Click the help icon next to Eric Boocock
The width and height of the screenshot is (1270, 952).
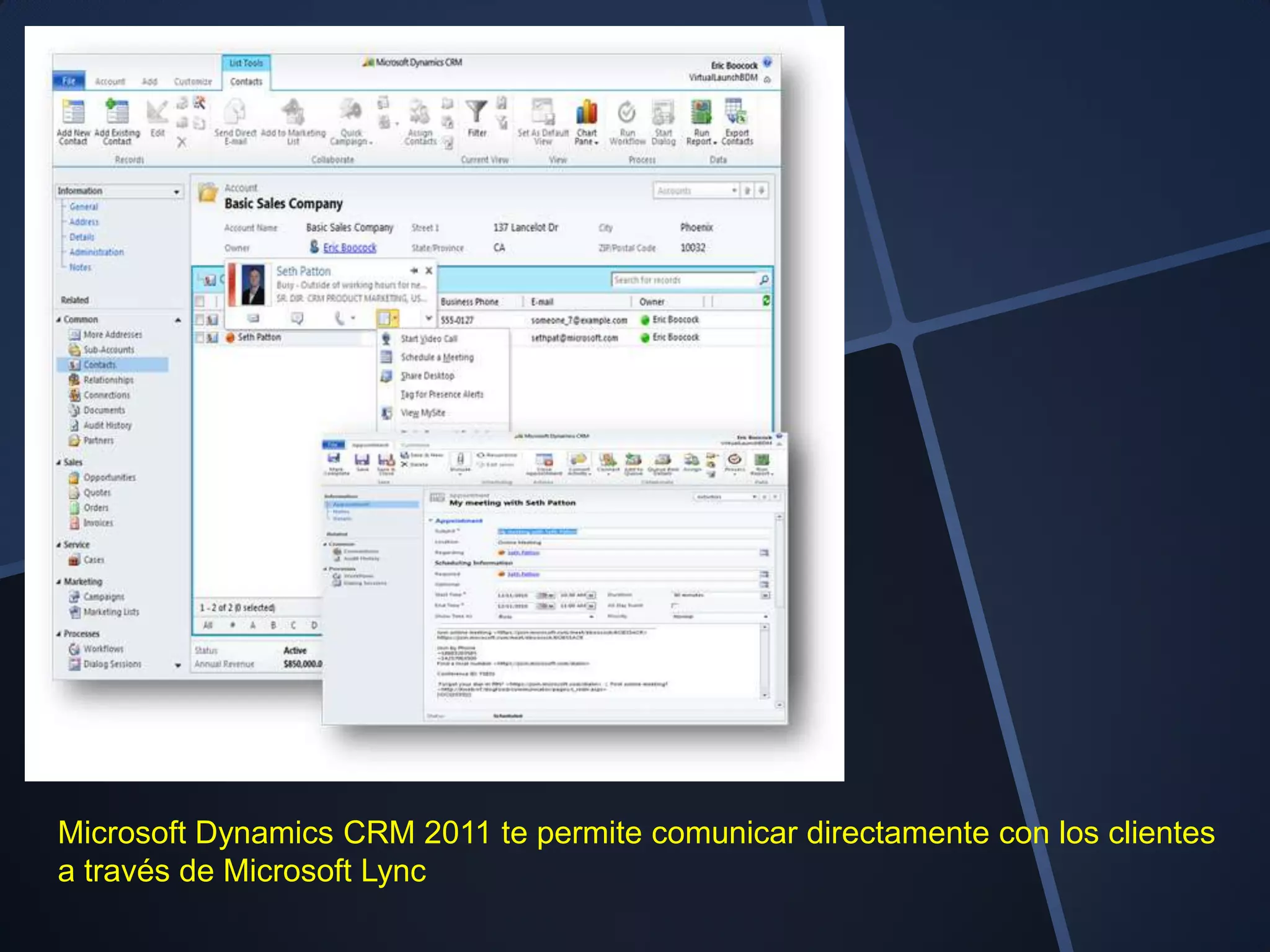coord(767,63)
